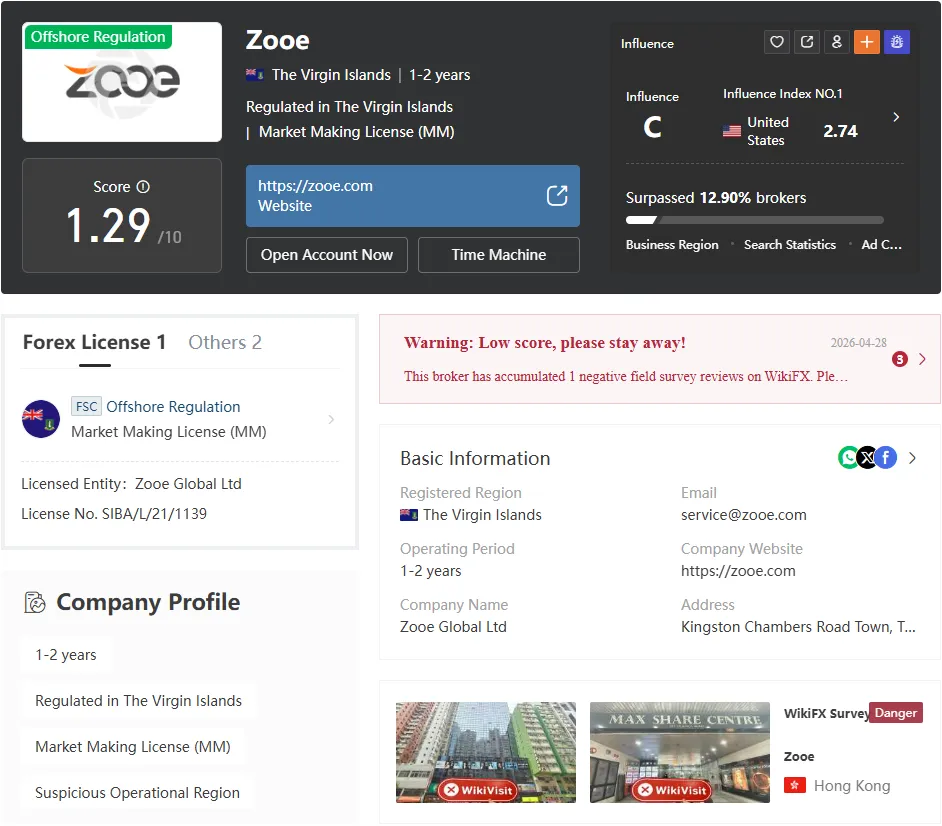Click the Market Making License (MM) tag
This screenshot has height=826, width=942.
(133, 747)
